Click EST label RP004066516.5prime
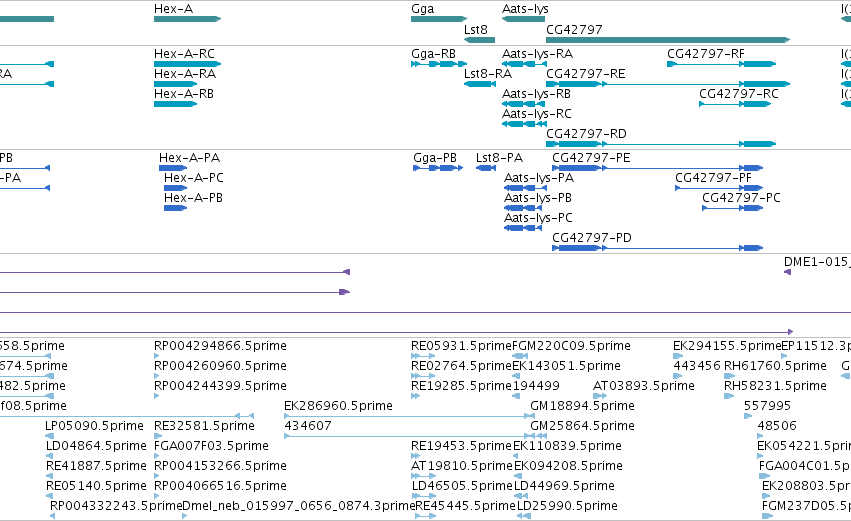This screenshot has height=521, width=851. pos(220,486)
